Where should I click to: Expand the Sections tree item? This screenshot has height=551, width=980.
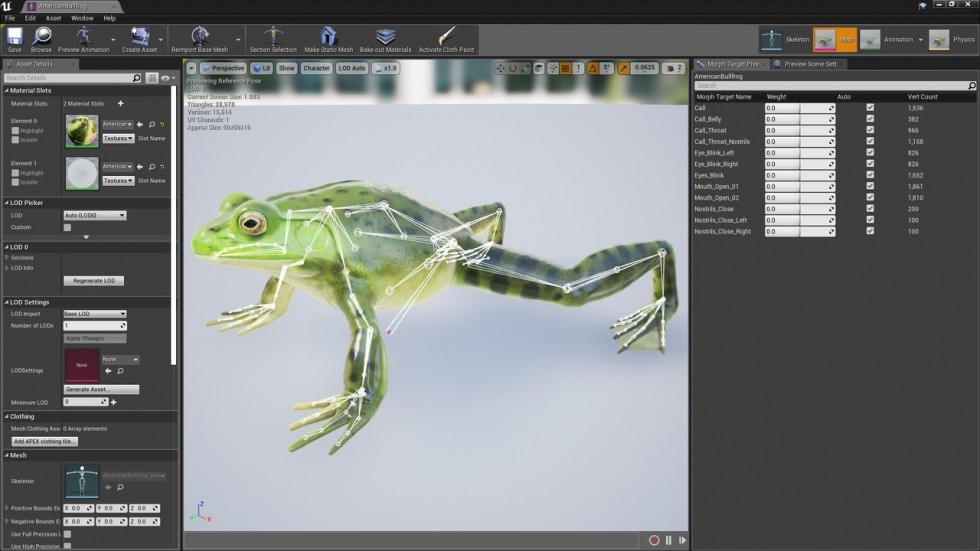tap(7, 257)
